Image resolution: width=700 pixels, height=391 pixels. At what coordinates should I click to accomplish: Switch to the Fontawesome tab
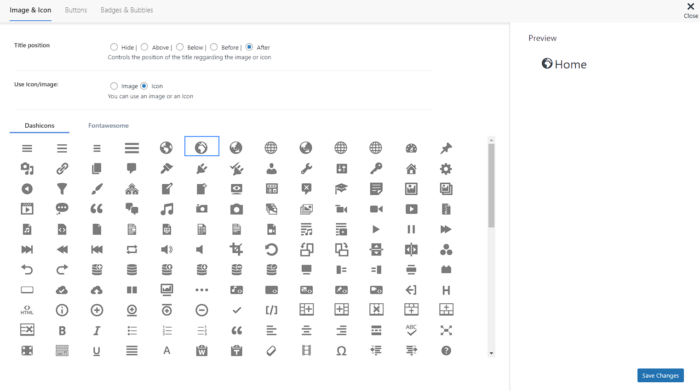click(x=108, y=125)
